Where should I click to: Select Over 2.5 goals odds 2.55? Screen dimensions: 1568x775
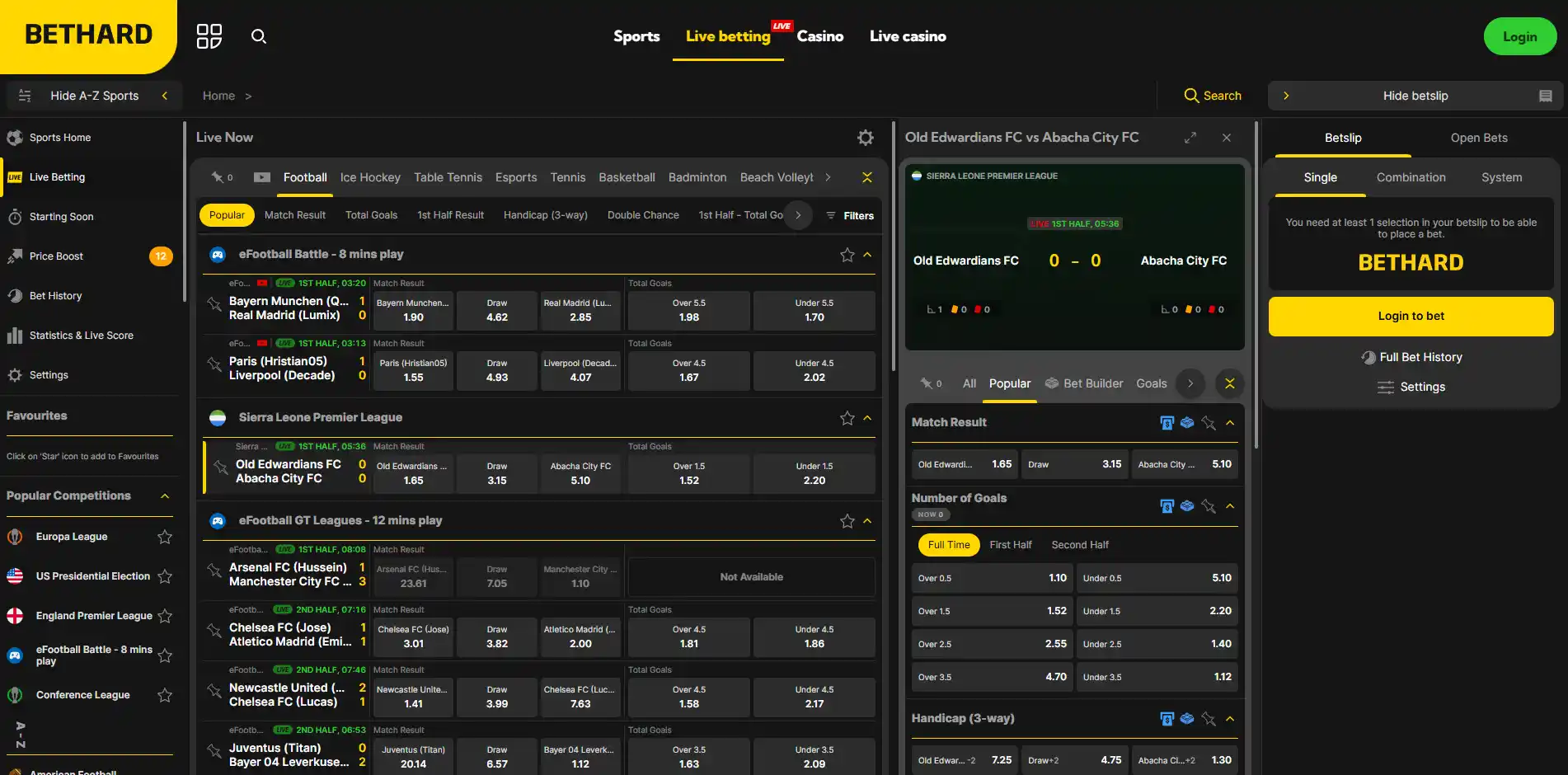992,644
